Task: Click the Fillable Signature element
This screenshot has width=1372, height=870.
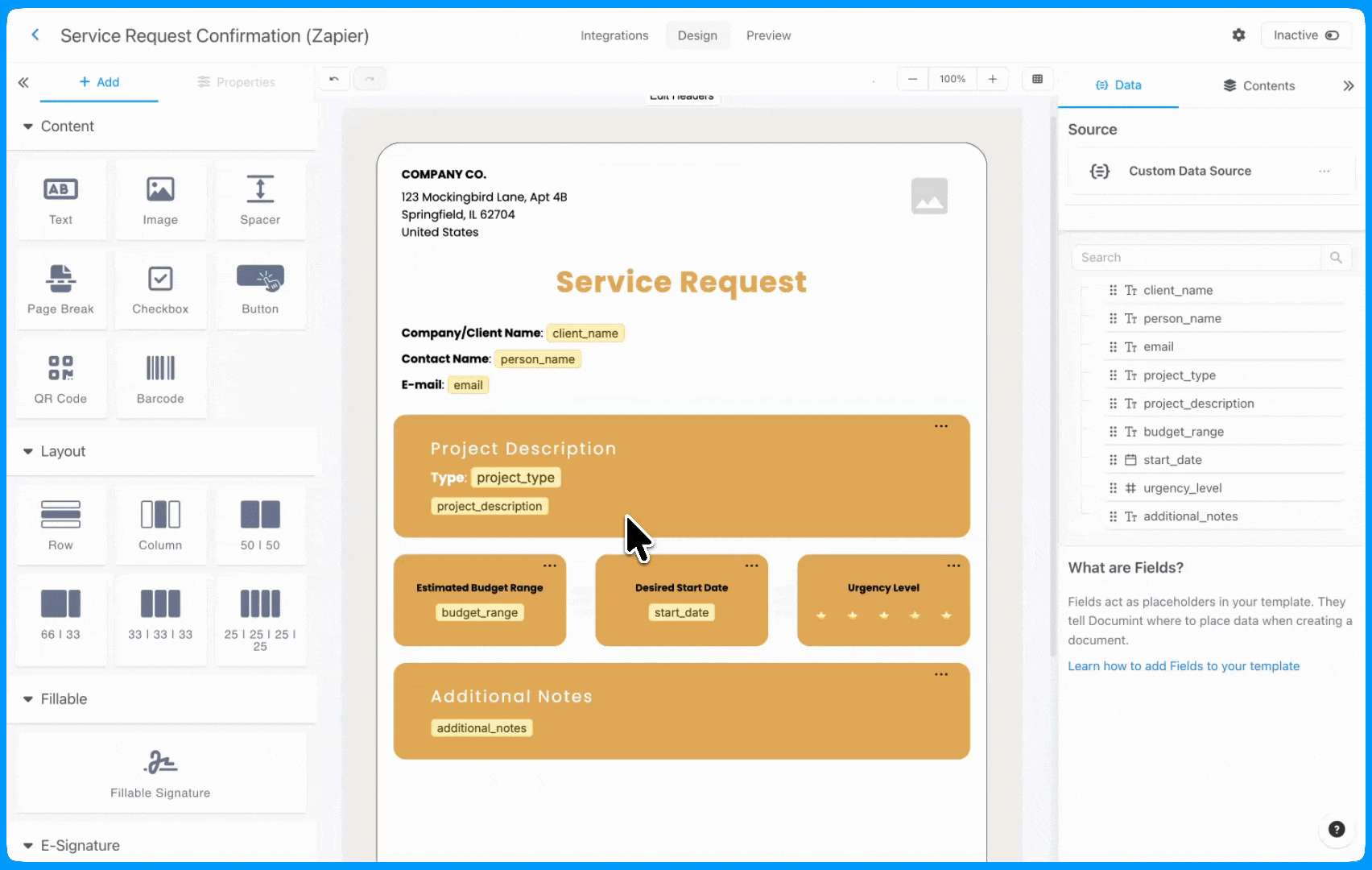Action: 160,773
